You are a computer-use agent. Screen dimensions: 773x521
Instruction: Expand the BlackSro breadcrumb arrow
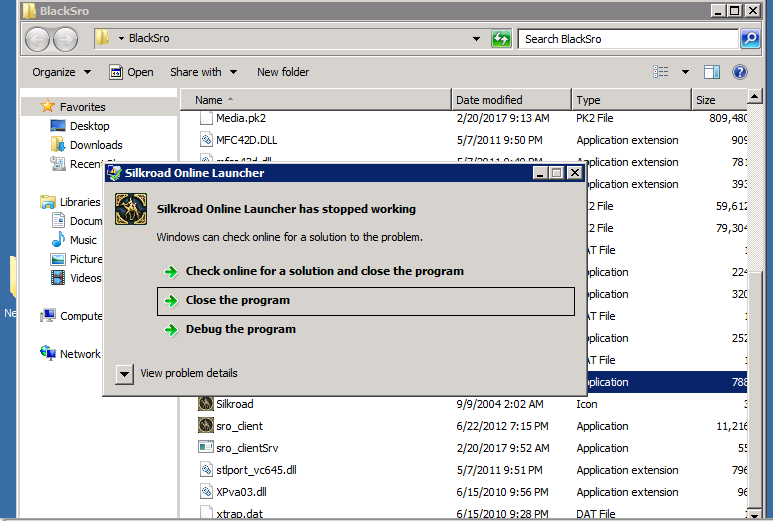tap(121, 38)
